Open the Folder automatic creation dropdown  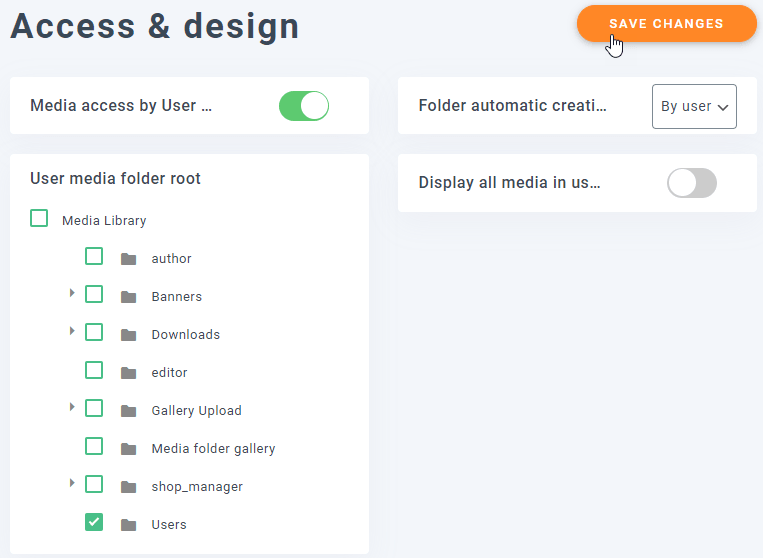[x=694, y=106]
